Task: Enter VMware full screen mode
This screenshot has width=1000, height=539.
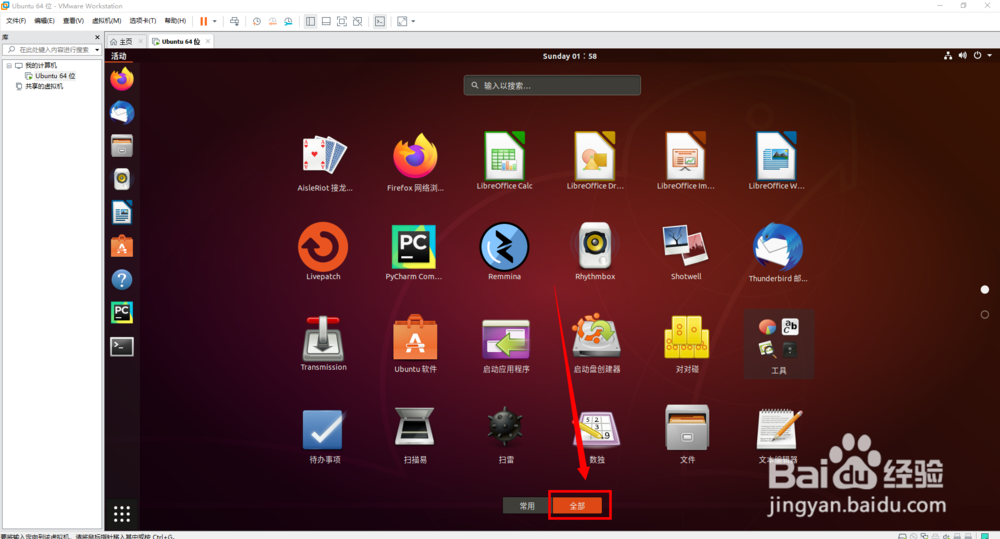Action: click(342, 22)
